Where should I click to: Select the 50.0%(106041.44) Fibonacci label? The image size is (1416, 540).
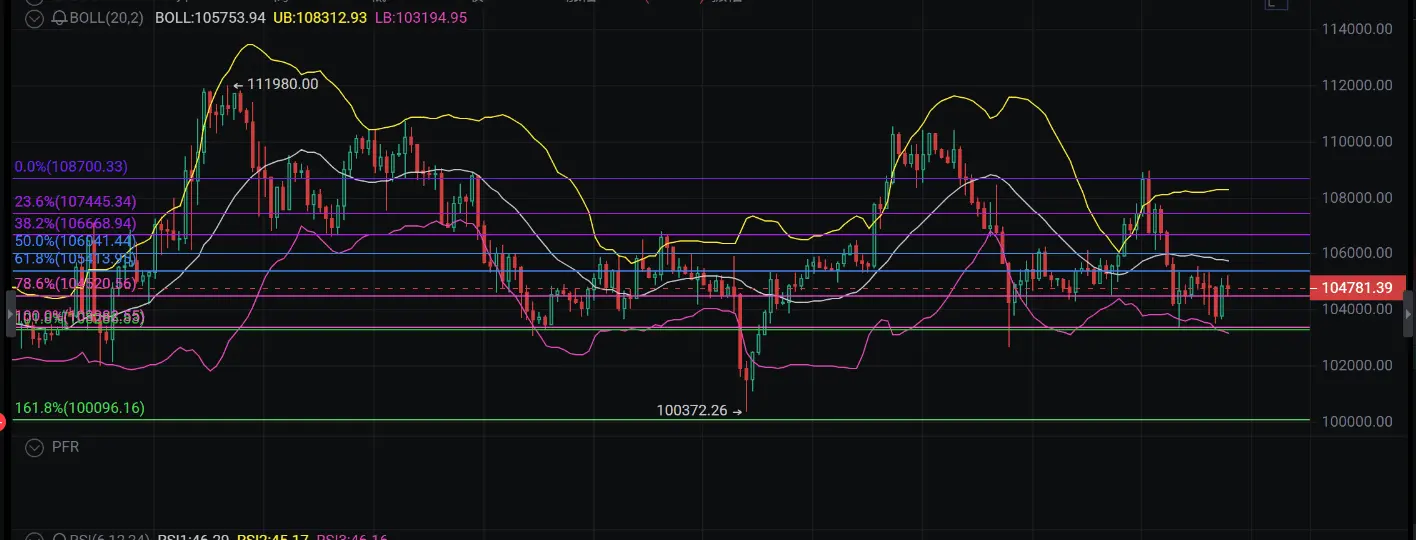coord(75,241)
